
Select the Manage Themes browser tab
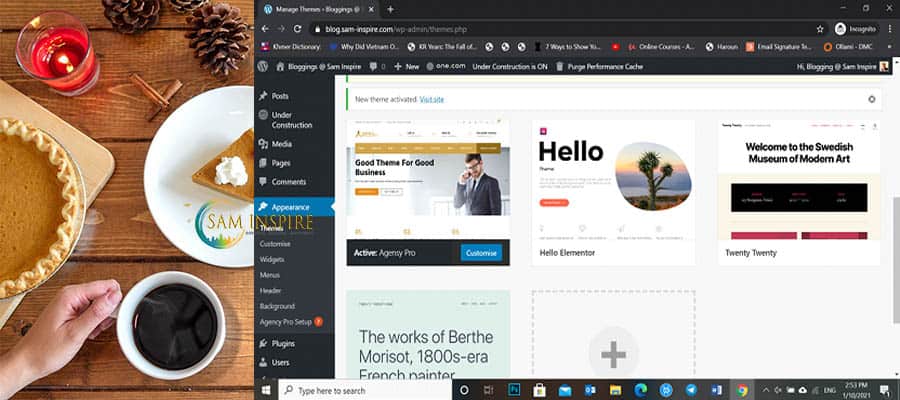pyautogui.click(x=319, y=10)
